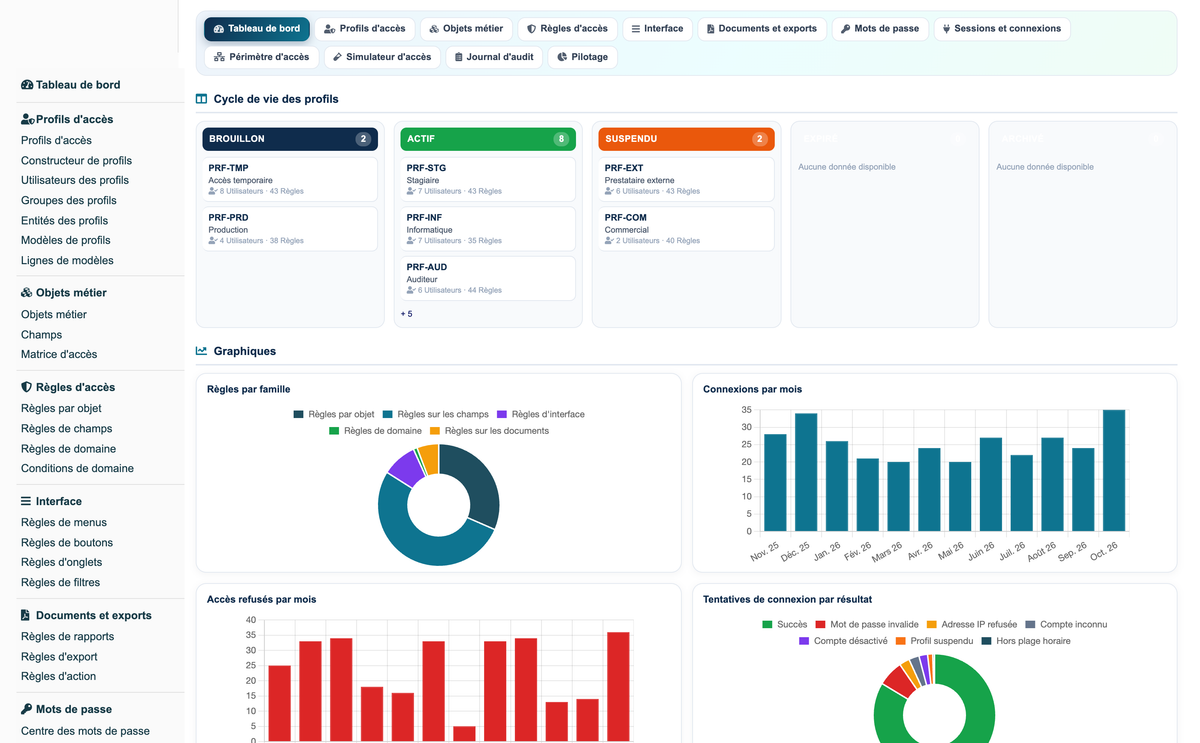Open the Pilotage tab
Screen dimensions: 1200x743
click(582, 57)
